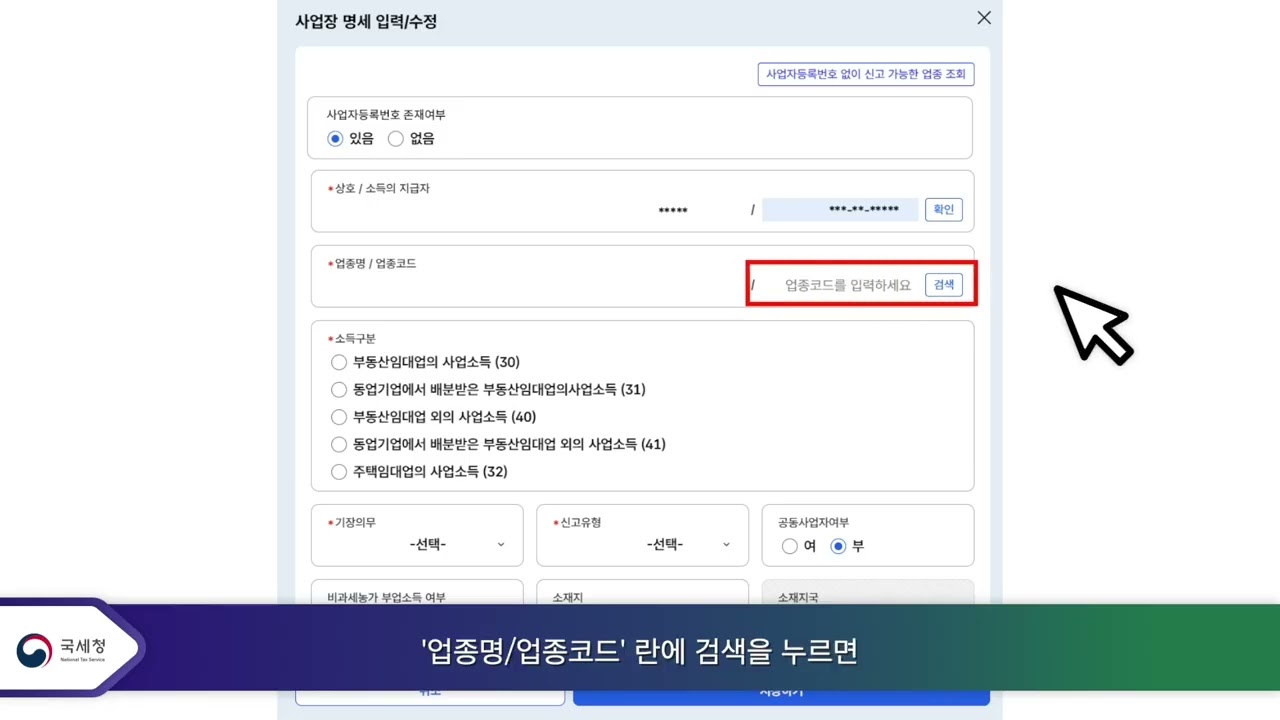Click the 확인 button beside registration number
This screenshot has height=720, width=1280.
[x=943, y=210]
